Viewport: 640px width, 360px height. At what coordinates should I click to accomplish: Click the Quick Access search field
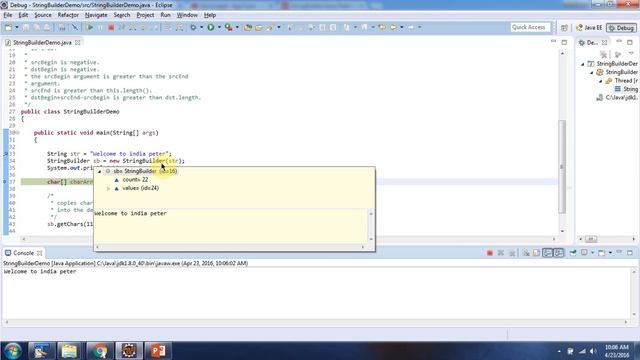point(530,27)
